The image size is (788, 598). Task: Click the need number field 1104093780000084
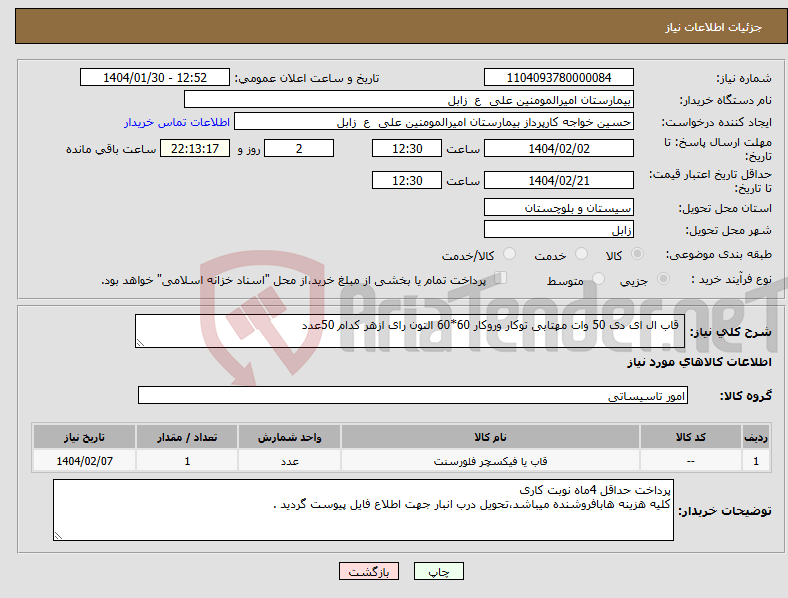coord(558,77)
